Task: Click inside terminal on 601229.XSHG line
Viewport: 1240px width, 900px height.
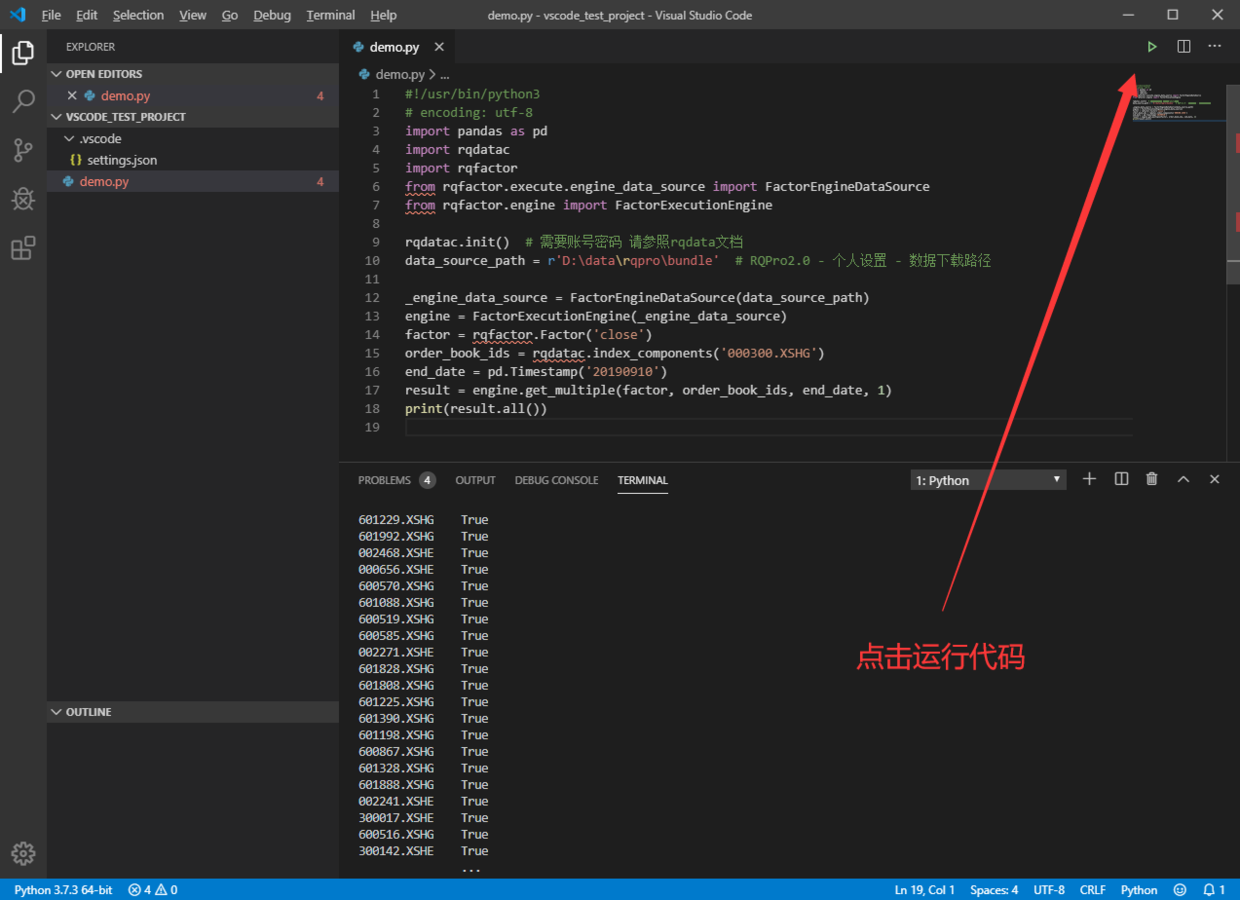Action: (423, 520)
